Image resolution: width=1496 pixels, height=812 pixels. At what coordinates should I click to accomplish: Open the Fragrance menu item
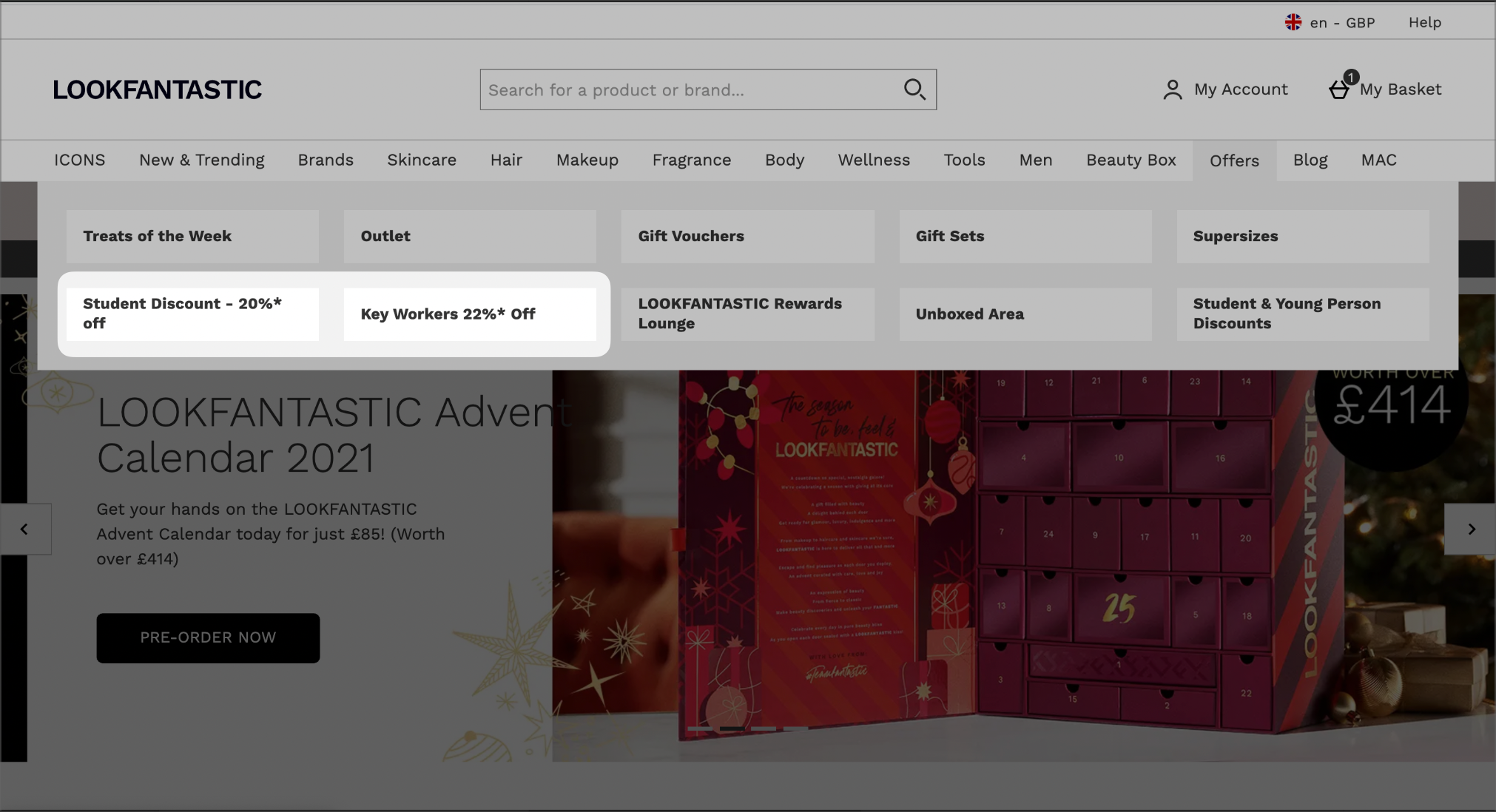coord(691,160)
